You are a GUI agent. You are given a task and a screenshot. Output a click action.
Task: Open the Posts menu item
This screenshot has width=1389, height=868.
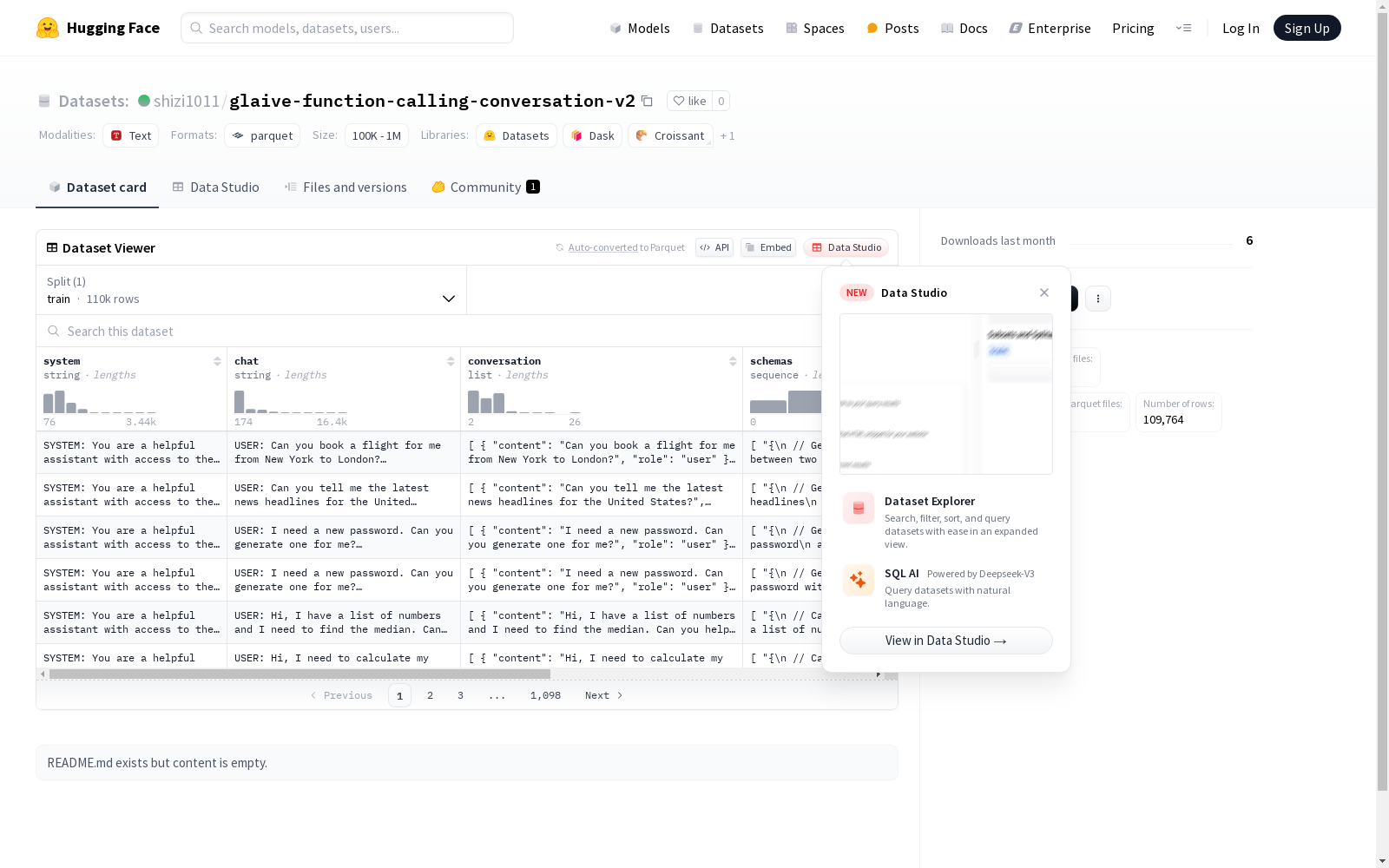pos(892,28)
